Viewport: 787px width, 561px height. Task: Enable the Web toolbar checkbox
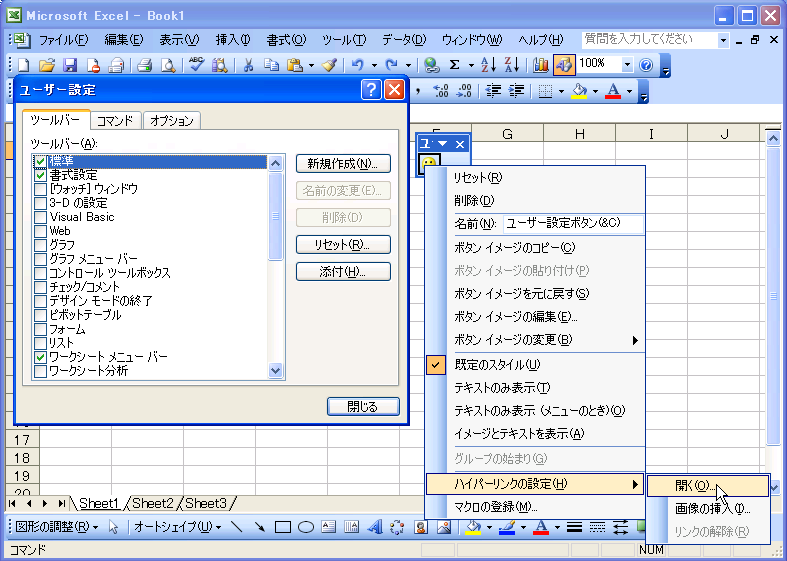(41, 231)
